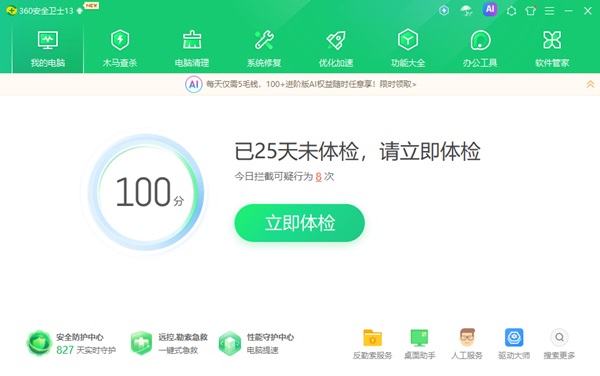This screenshot has width=600, height=376.
Task: Click the upgrade arrow next to 360安全卫士13
Action: pyautogui.click(x=80, y=11)
